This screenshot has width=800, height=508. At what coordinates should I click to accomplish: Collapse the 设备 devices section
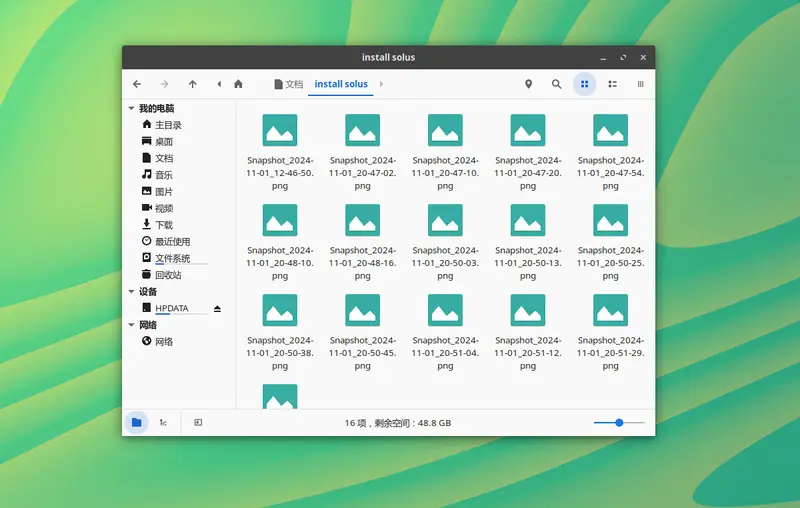click(131, 292)
